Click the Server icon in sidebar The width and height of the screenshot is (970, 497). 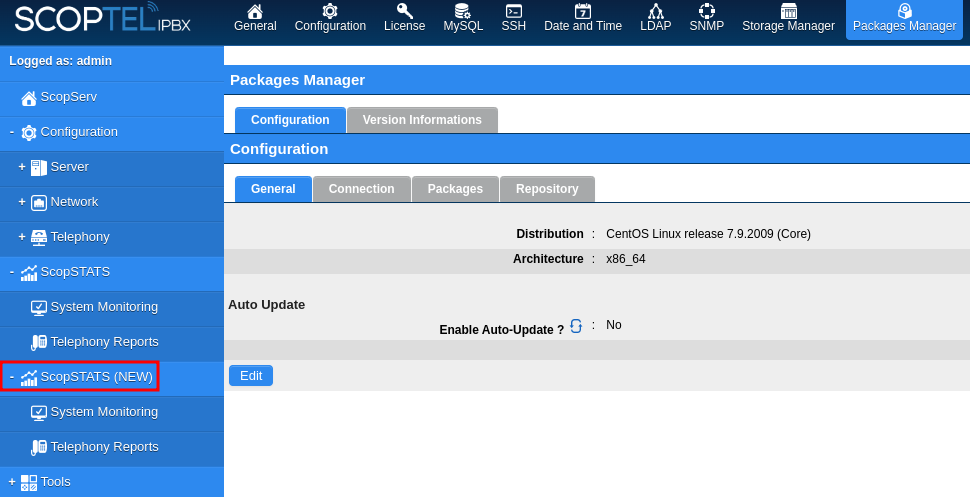tap(39, 168)
